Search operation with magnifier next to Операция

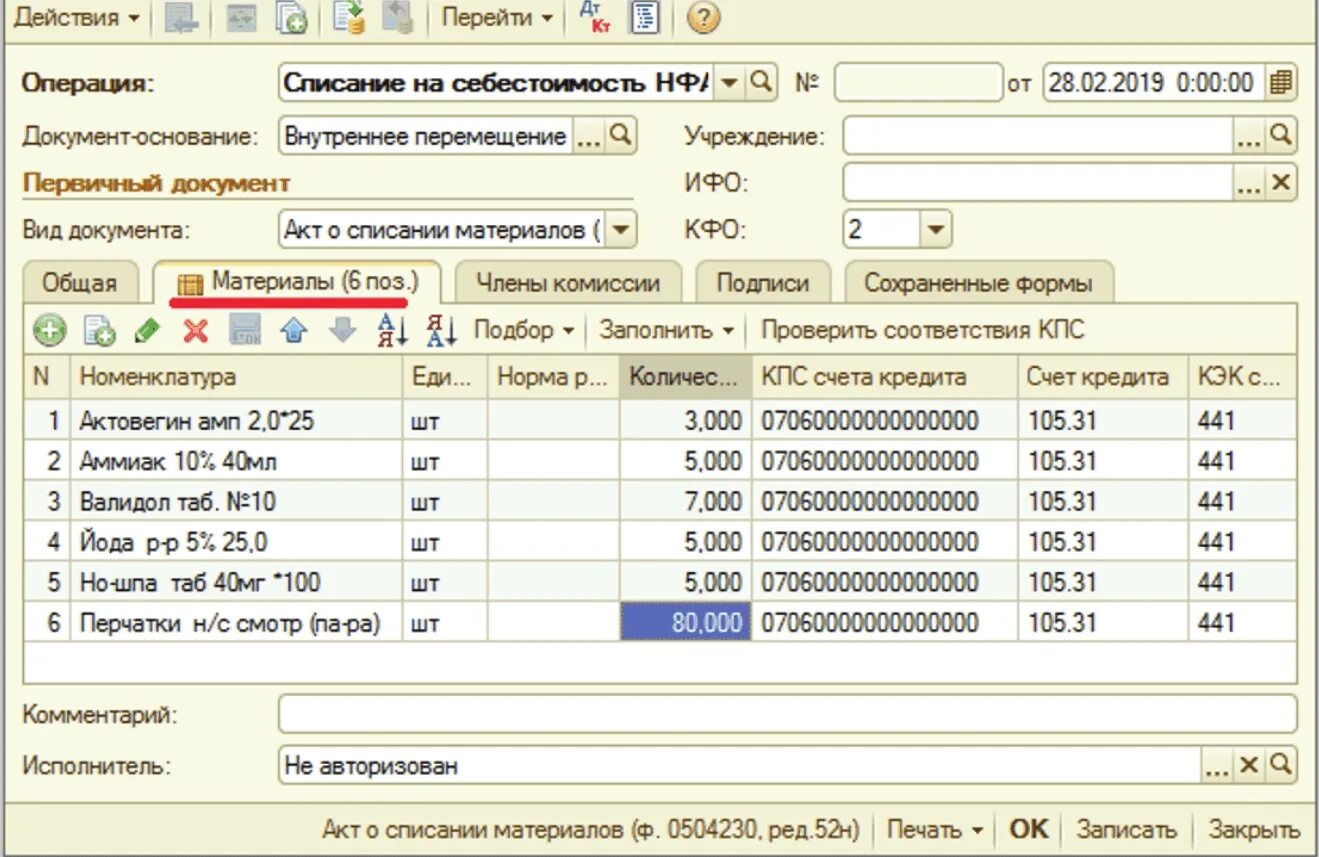click(x=761, y=83)
